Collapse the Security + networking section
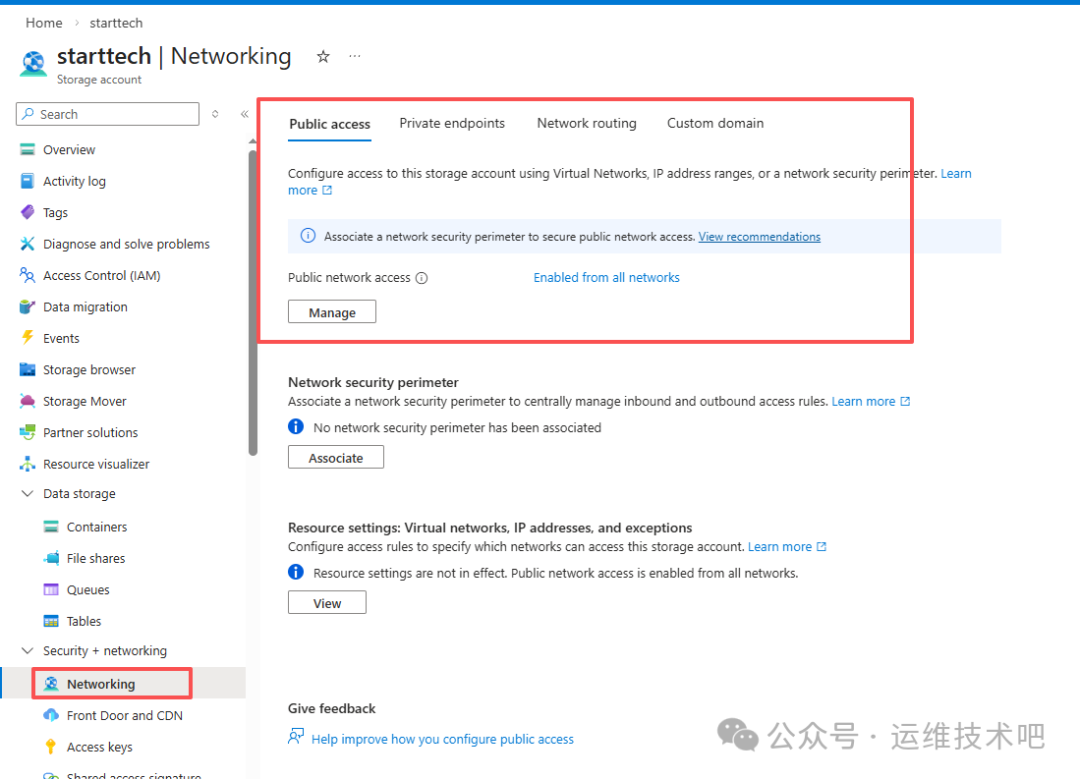 [x=28, y=651]
